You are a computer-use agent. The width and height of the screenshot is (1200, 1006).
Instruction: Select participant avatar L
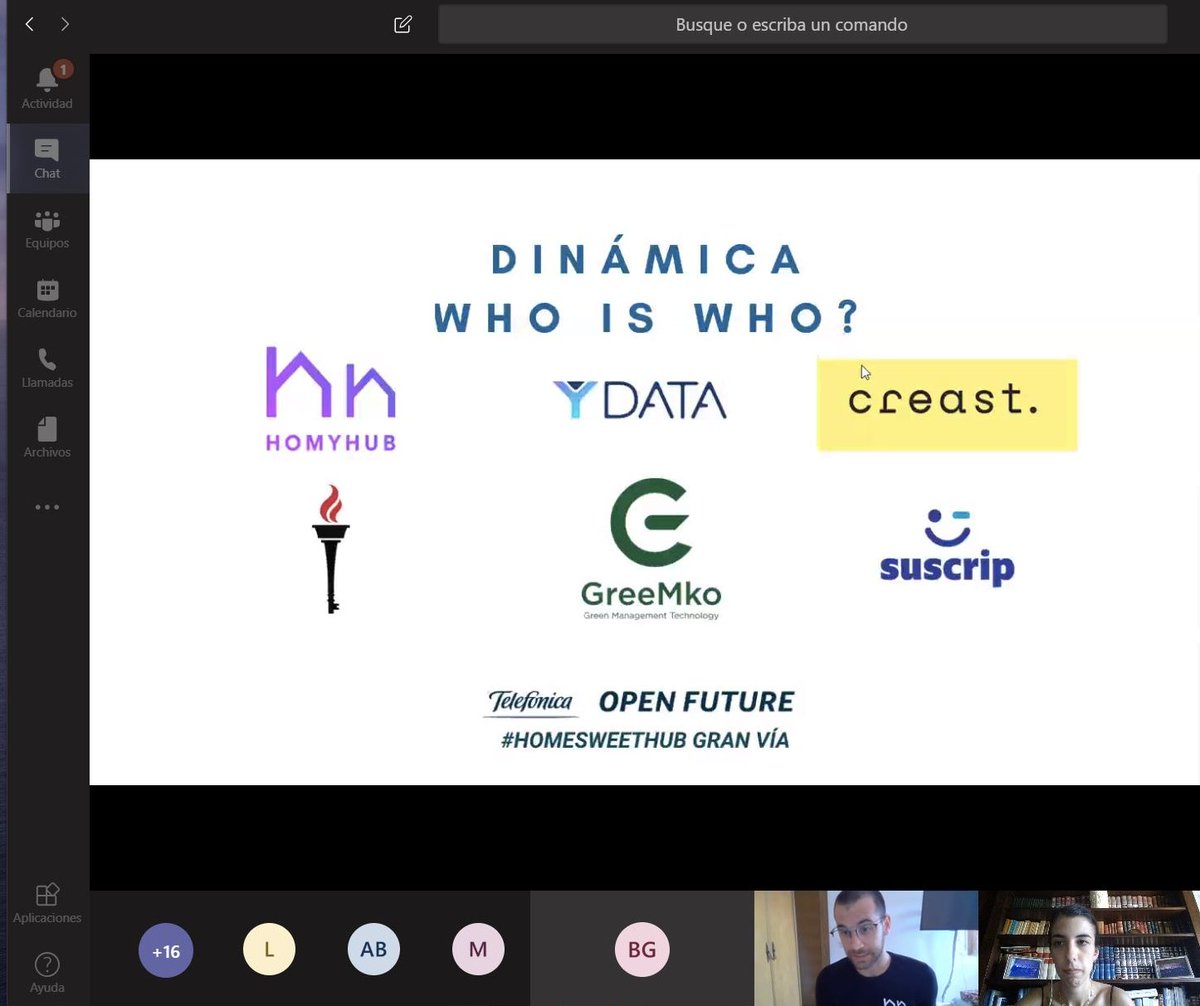point(269,951)
